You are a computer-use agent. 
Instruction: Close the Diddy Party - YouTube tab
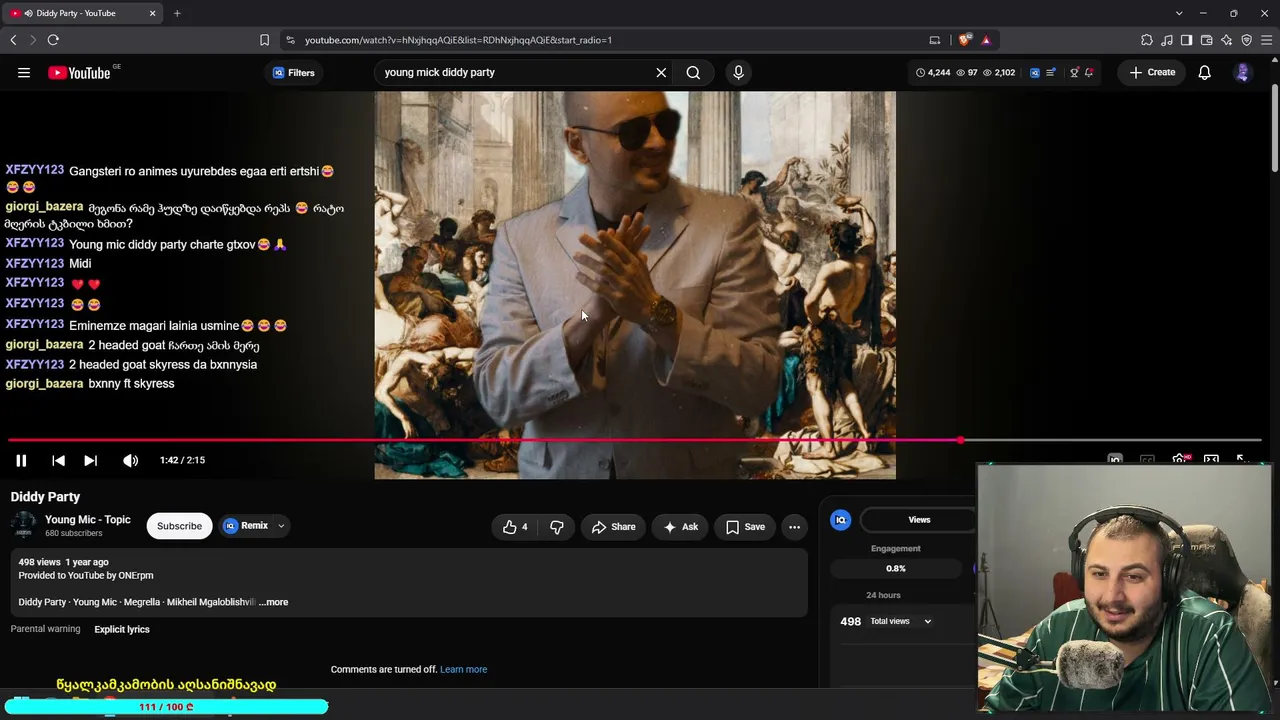pos(152,13)
